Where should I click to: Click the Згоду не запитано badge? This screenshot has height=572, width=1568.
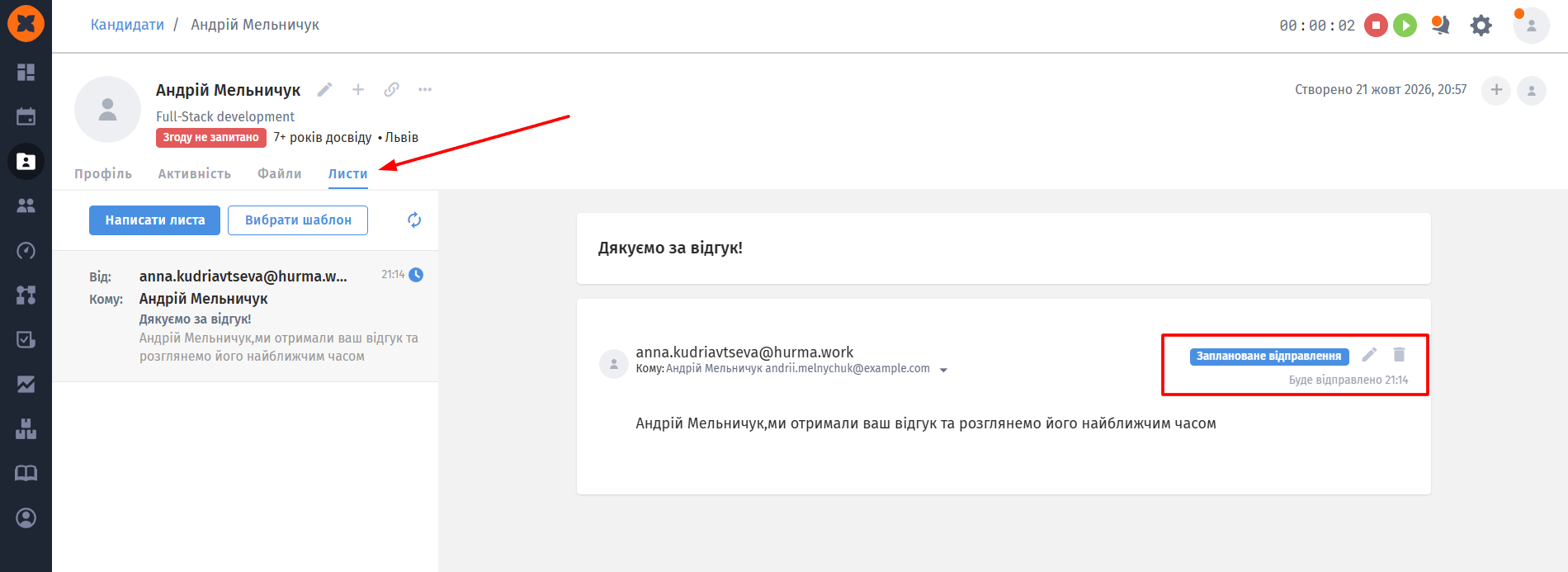(x=211, y=138)
